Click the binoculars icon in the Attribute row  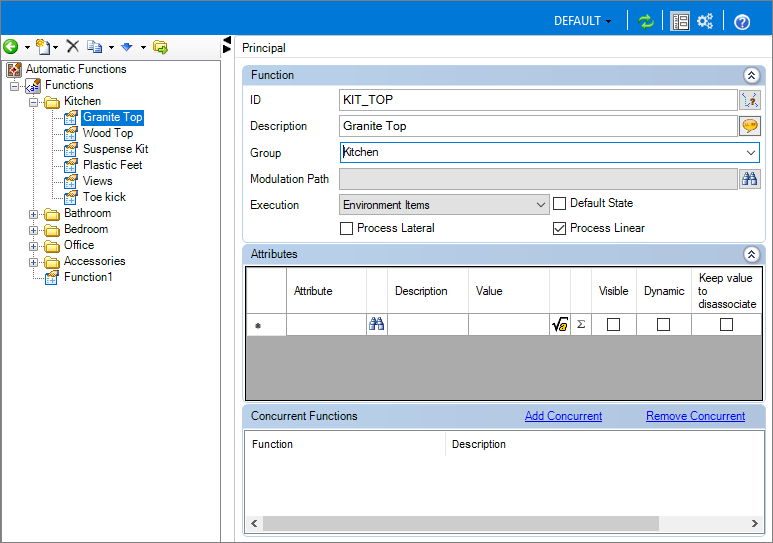pos(377,324)
